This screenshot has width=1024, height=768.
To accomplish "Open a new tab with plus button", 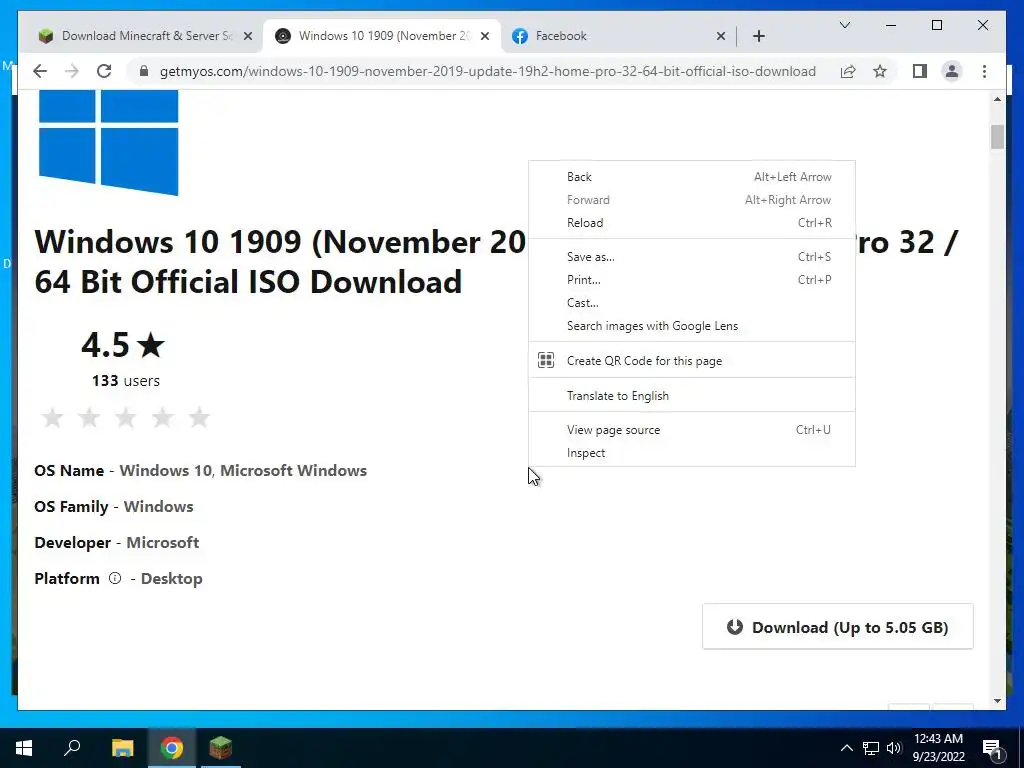I will (x=758, y=36).
